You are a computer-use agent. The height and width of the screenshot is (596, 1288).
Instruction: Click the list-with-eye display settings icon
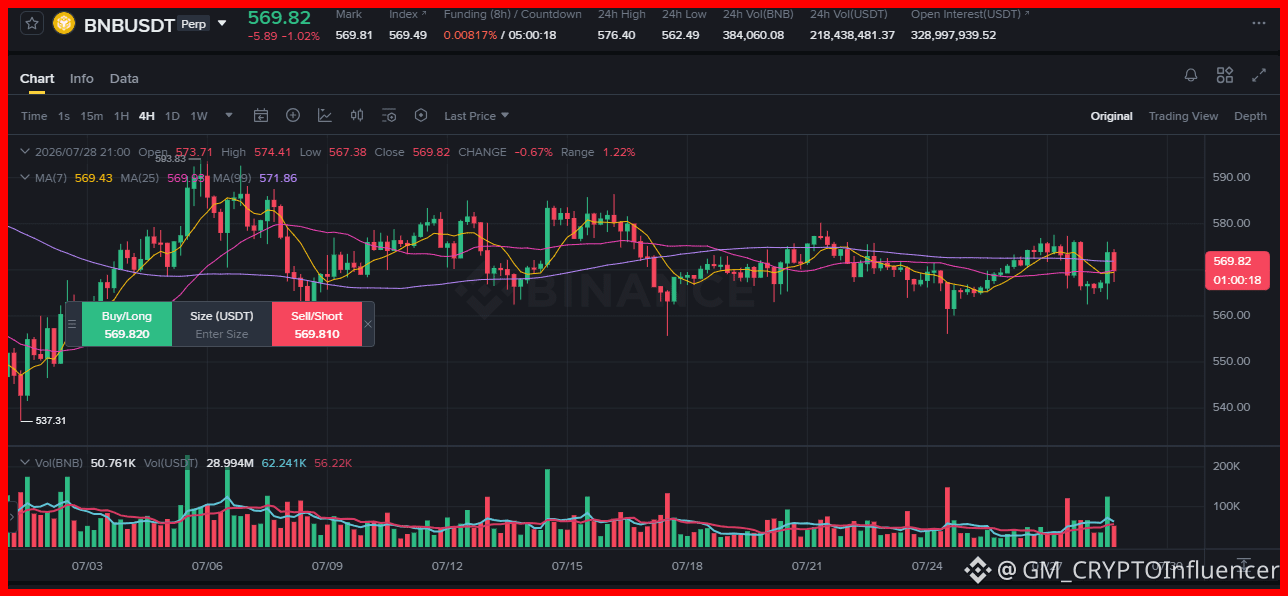pyautogui.click(x=389, y=116)
